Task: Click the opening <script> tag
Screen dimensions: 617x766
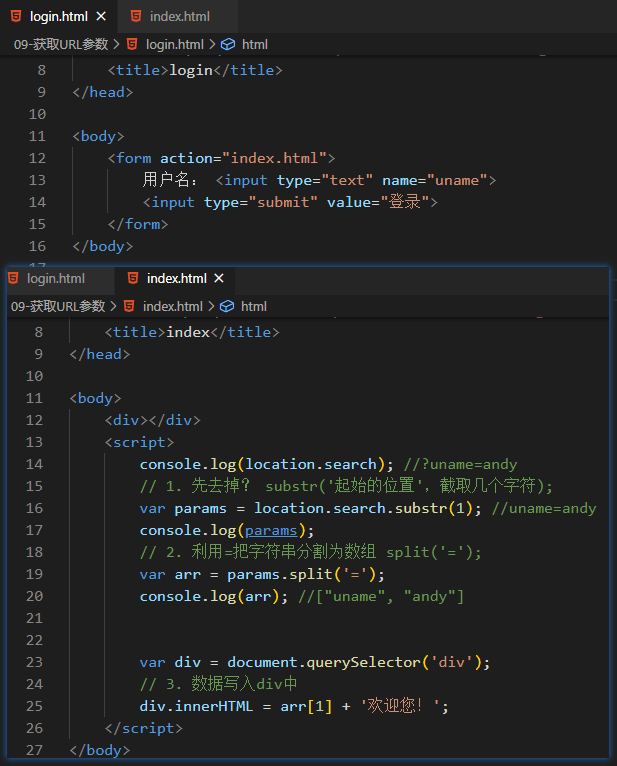Action: [139, 442]
